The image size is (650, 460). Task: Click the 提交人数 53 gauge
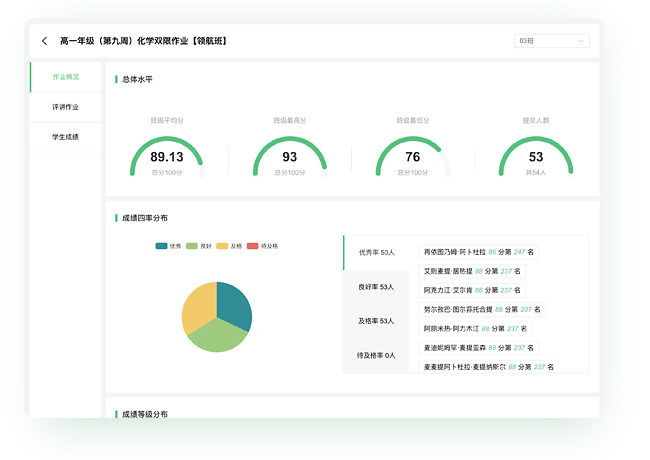coord(536,157)
